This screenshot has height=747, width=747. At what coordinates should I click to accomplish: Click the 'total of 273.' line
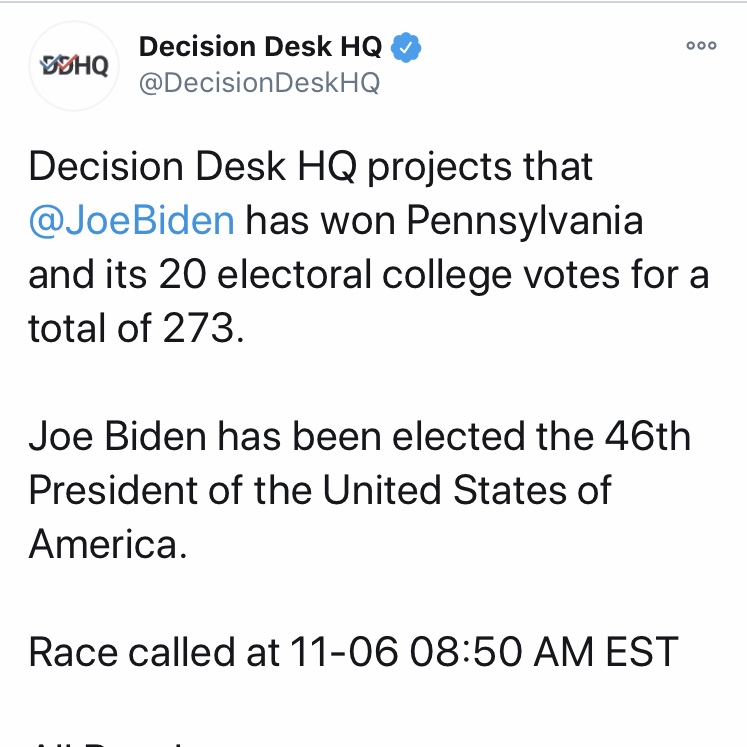pyautogui.click(x=136, y=329)
